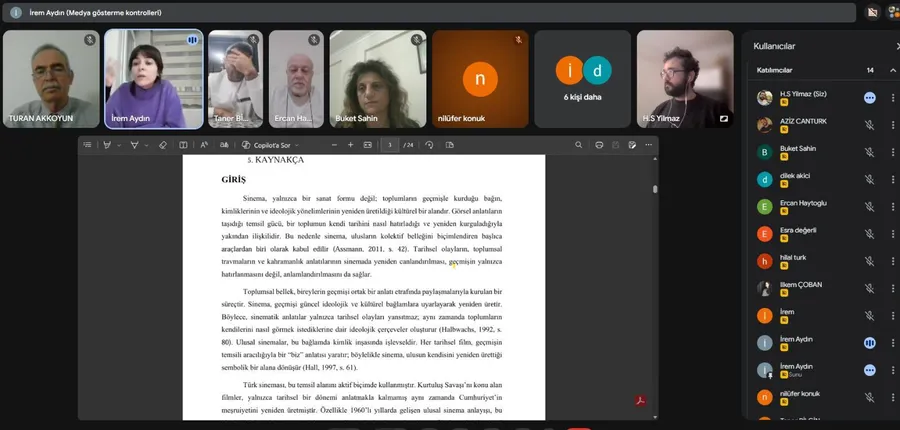Toggle Buket Sahin's microphone in participant list
This screenshot has height=430, width=900.
[x=870, y=152]
